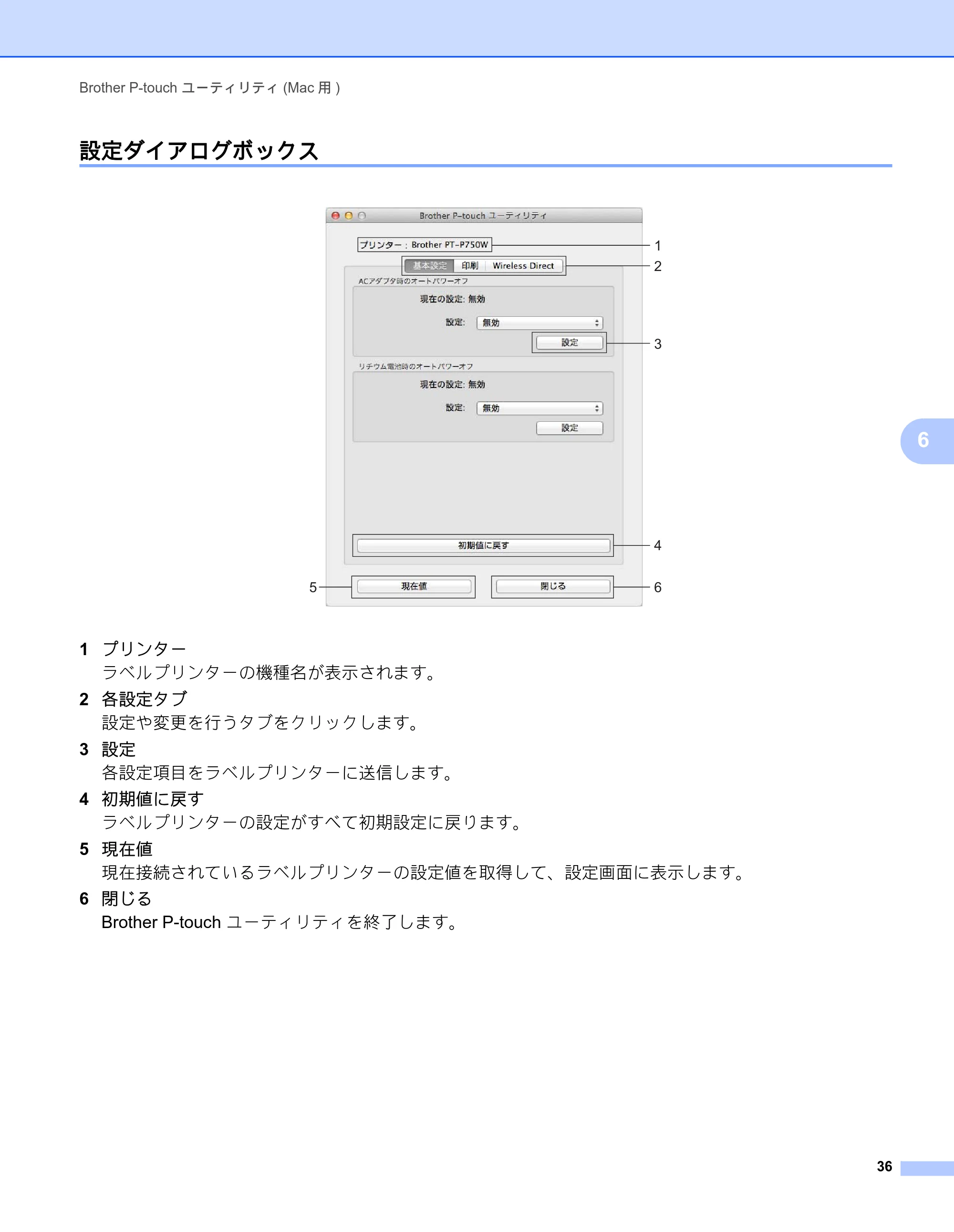
Task: Open the リチウム電池 auto power-off dropdown
Action: (x=539, y=408)
